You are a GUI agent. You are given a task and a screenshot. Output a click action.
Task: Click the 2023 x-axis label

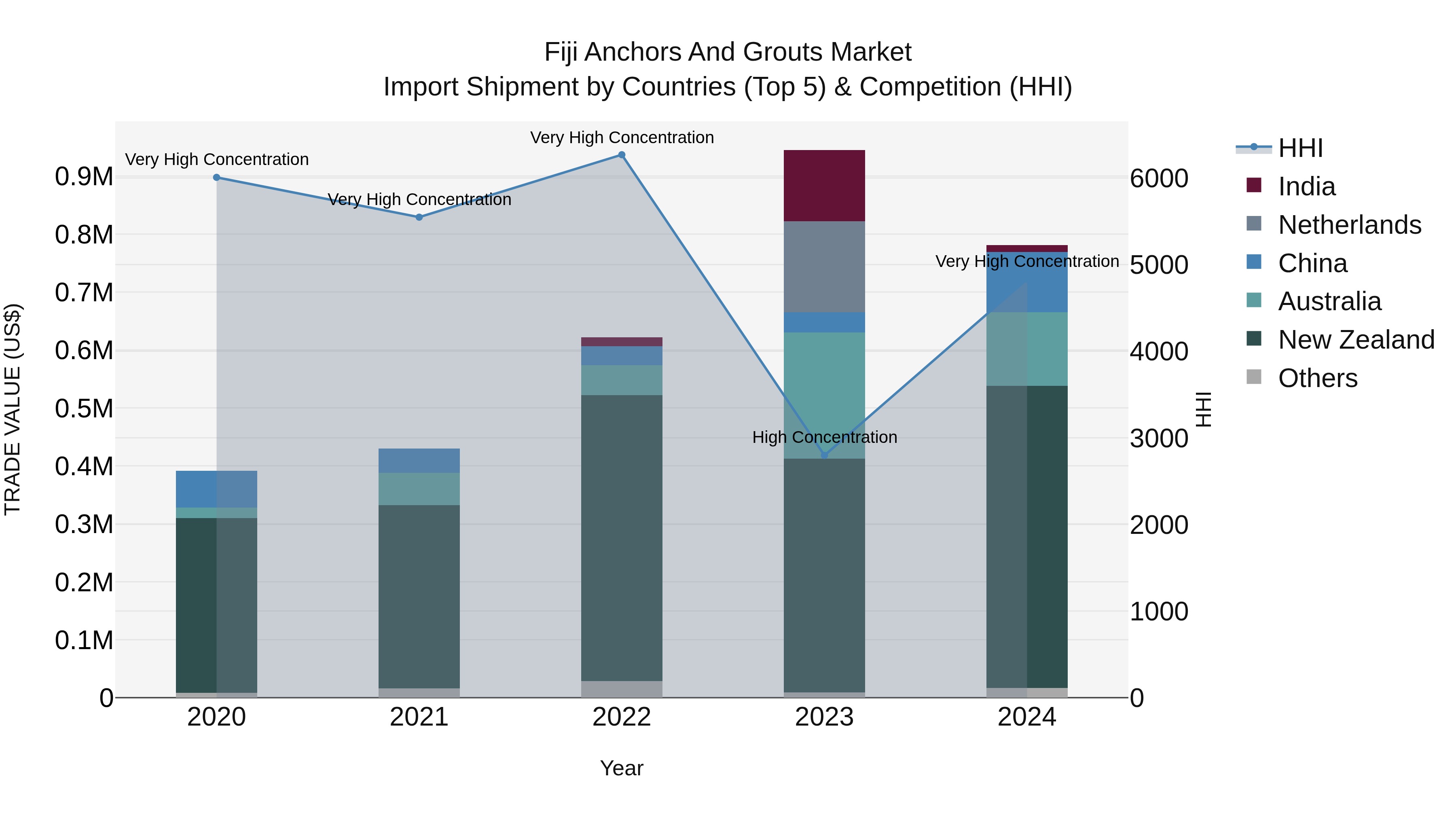[x=824, y=717]
